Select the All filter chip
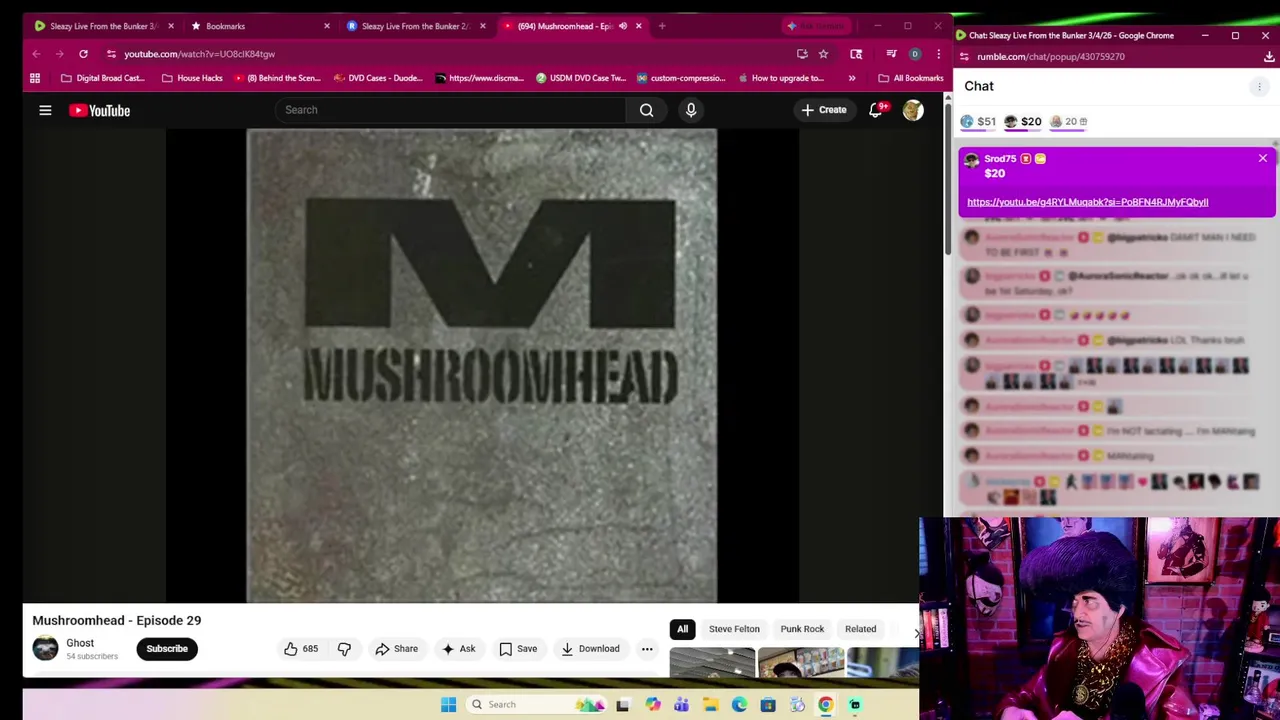 point(682,629)
